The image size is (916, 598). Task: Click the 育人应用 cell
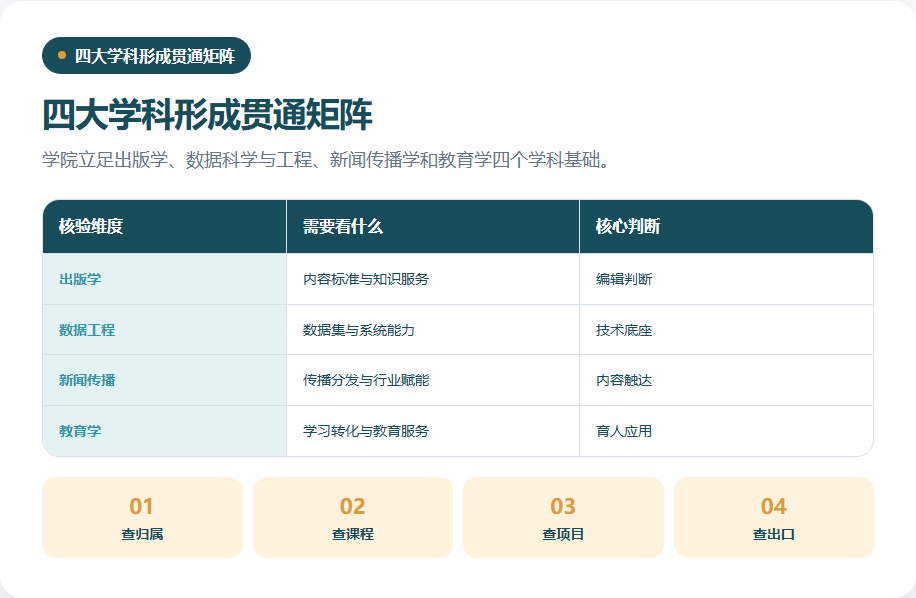pyautogui.click(x=726, y=431)
